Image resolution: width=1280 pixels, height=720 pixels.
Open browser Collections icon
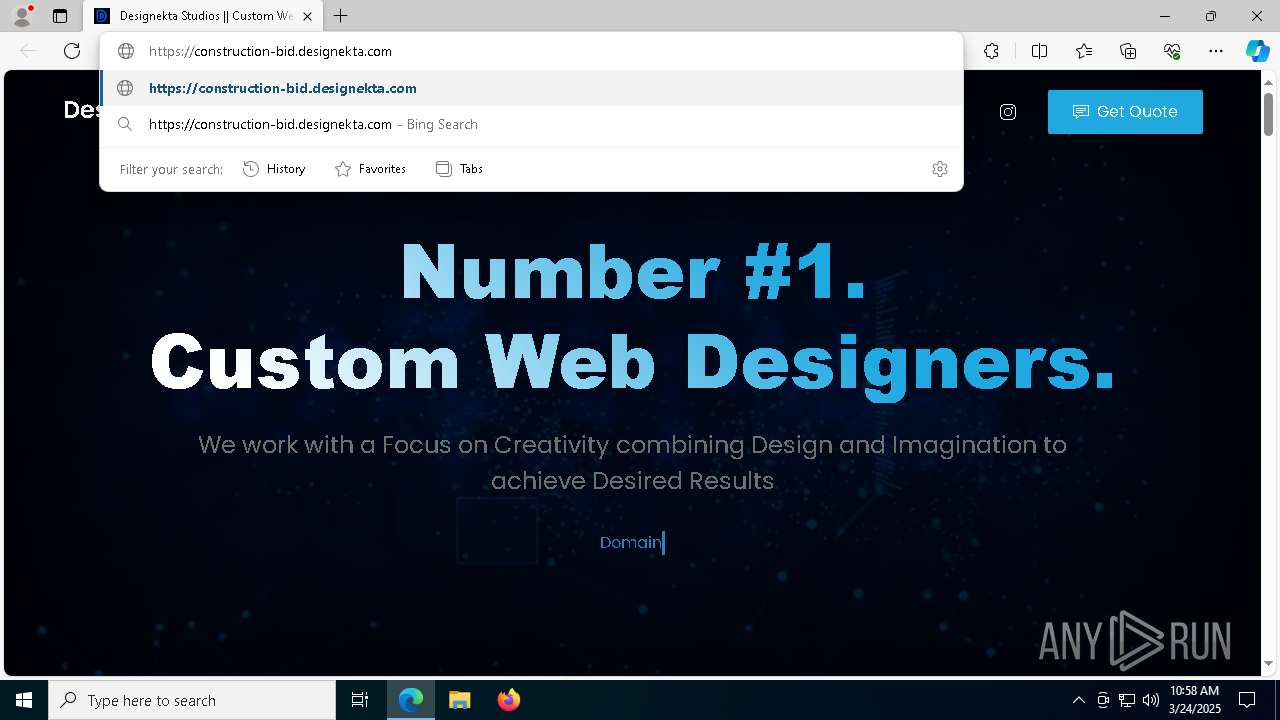(1128, 51)
